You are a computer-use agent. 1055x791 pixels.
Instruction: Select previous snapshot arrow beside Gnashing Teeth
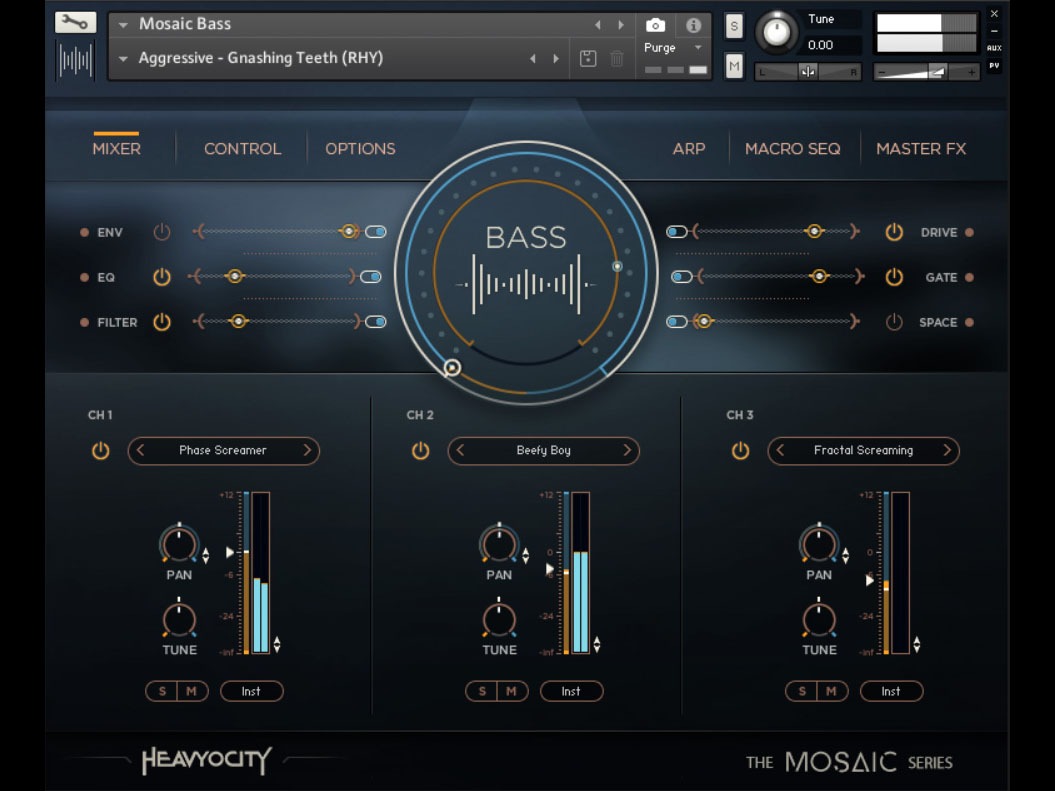tap(533, 59)
